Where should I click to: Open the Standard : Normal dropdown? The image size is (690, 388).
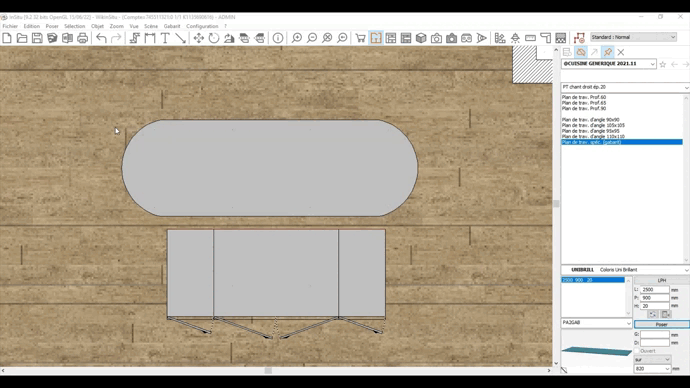633,37
